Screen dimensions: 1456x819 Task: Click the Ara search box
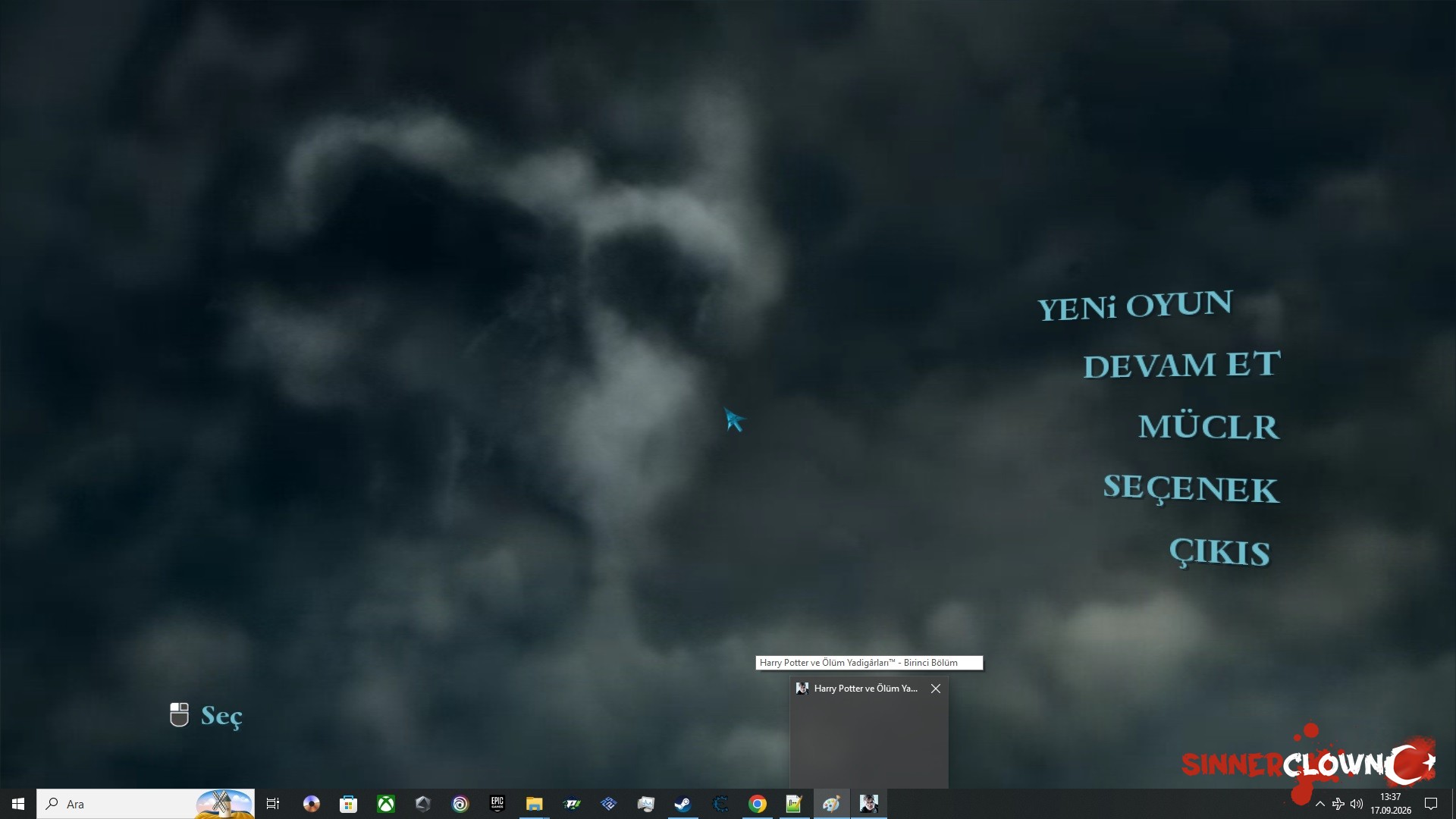coord(146,804)
